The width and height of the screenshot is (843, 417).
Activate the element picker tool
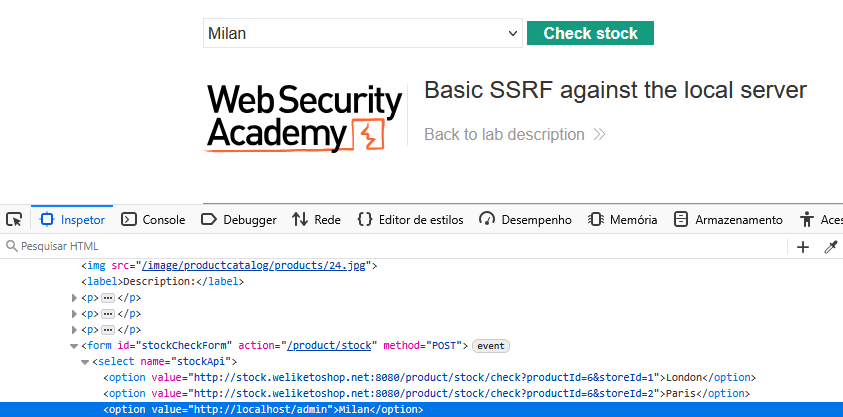point(14,220)
